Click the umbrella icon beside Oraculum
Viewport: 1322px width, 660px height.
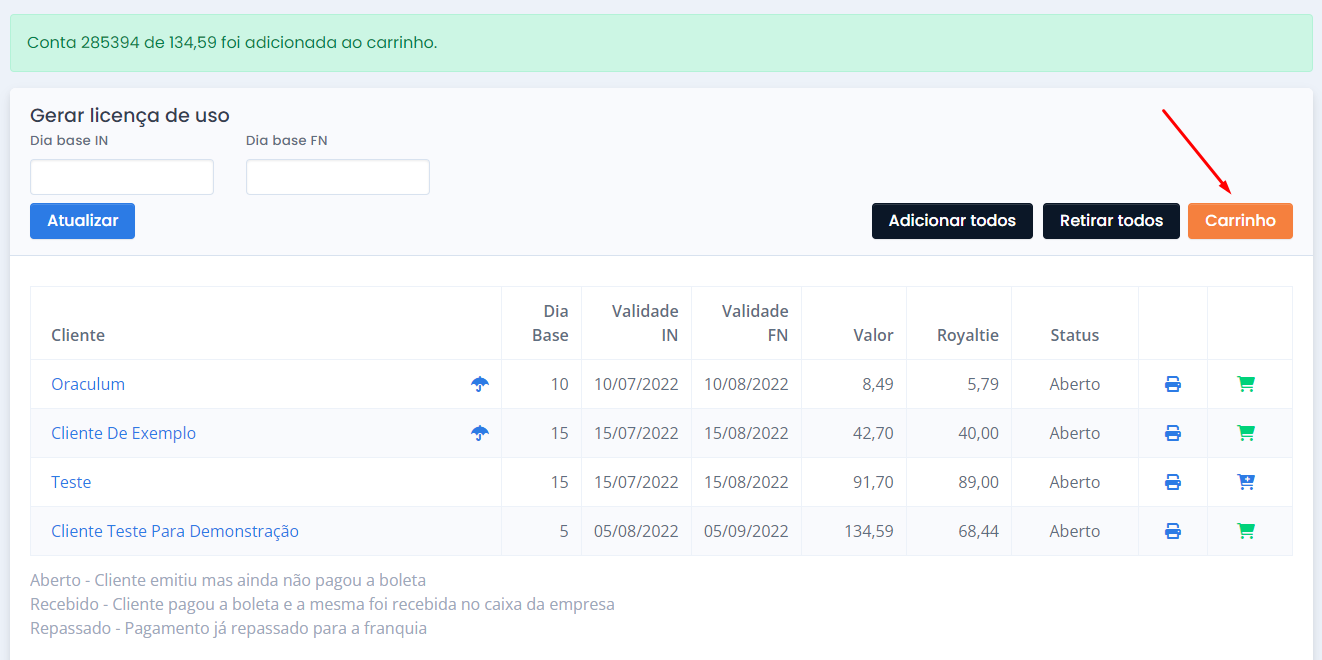[x=480, y=384]
